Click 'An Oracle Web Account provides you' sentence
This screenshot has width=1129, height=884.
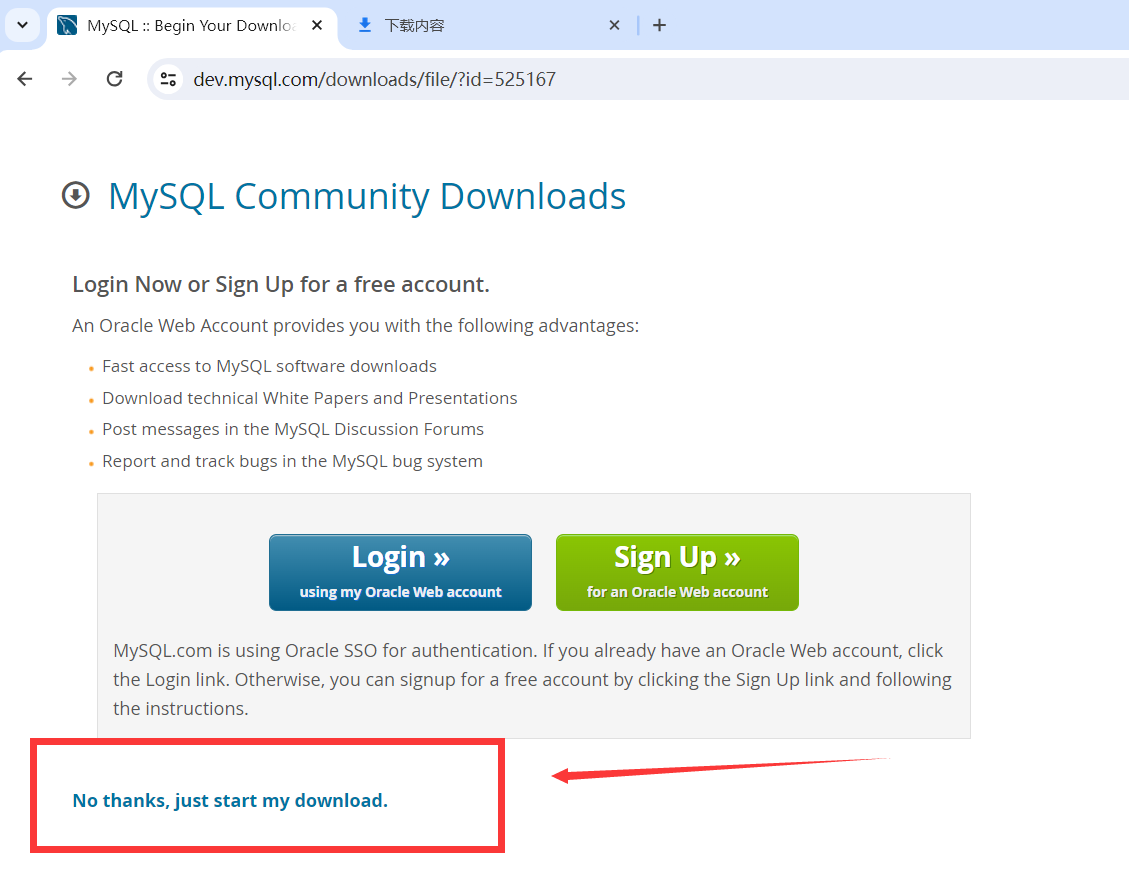[356, 326]
